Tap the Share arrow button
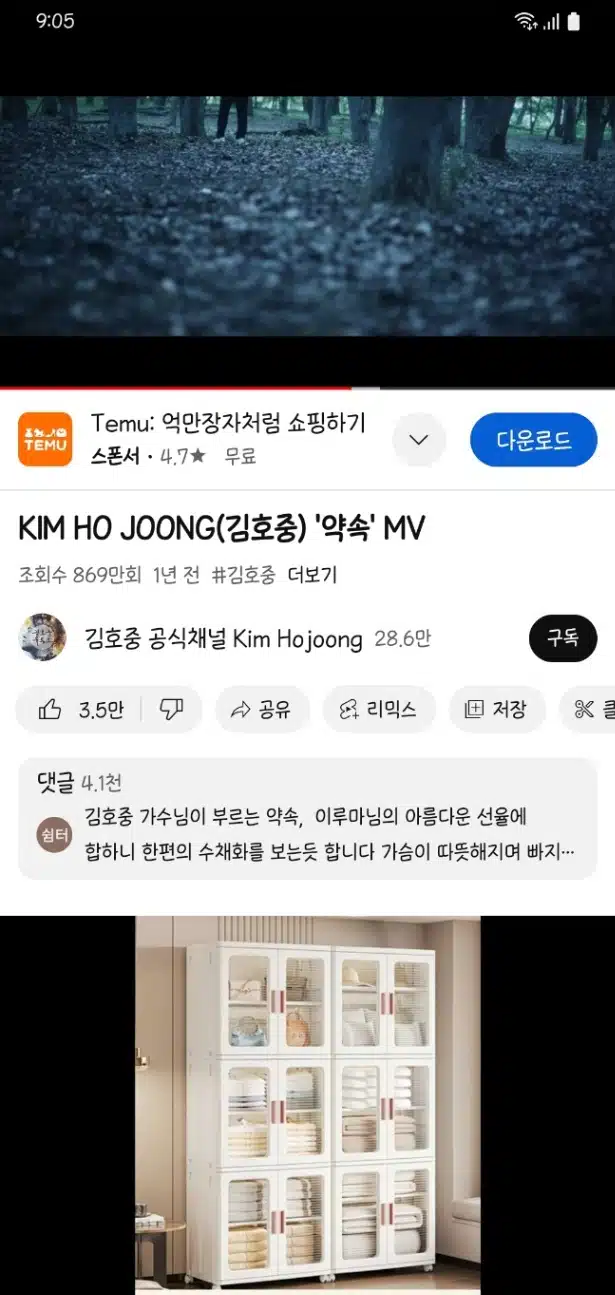The width and height of the screenshot is (615, 1295). coord(262,710)
